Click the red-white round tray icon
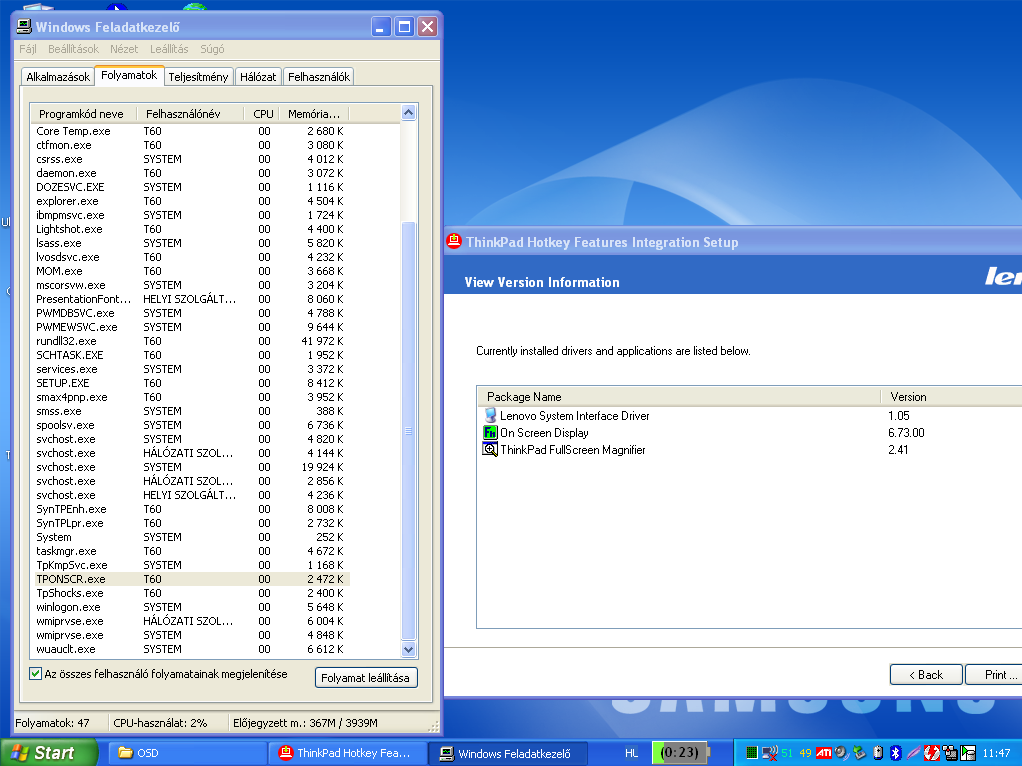 tap(932, 753)
